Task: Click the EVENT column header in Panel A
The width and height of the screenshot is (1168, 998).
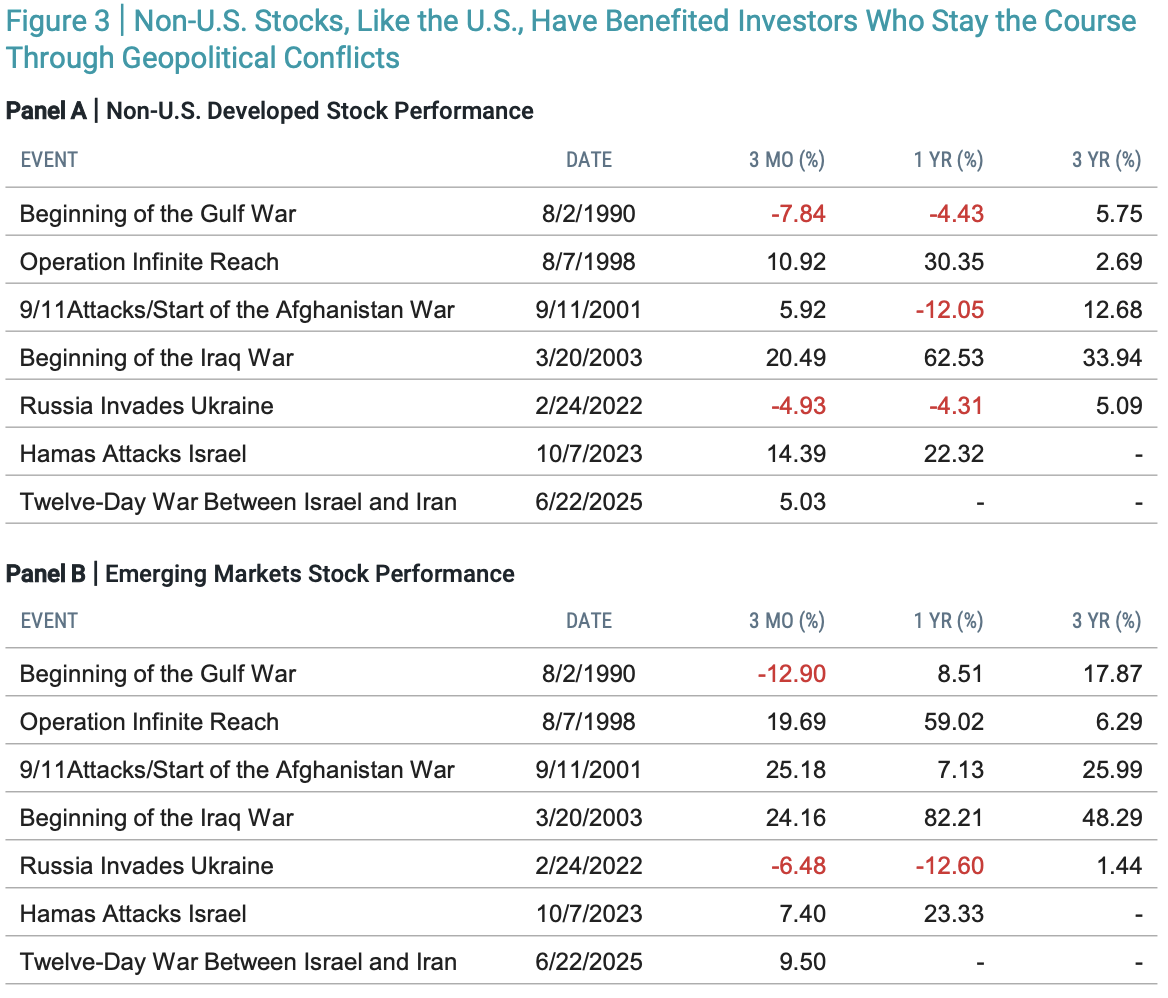Action: click(49, 159)
